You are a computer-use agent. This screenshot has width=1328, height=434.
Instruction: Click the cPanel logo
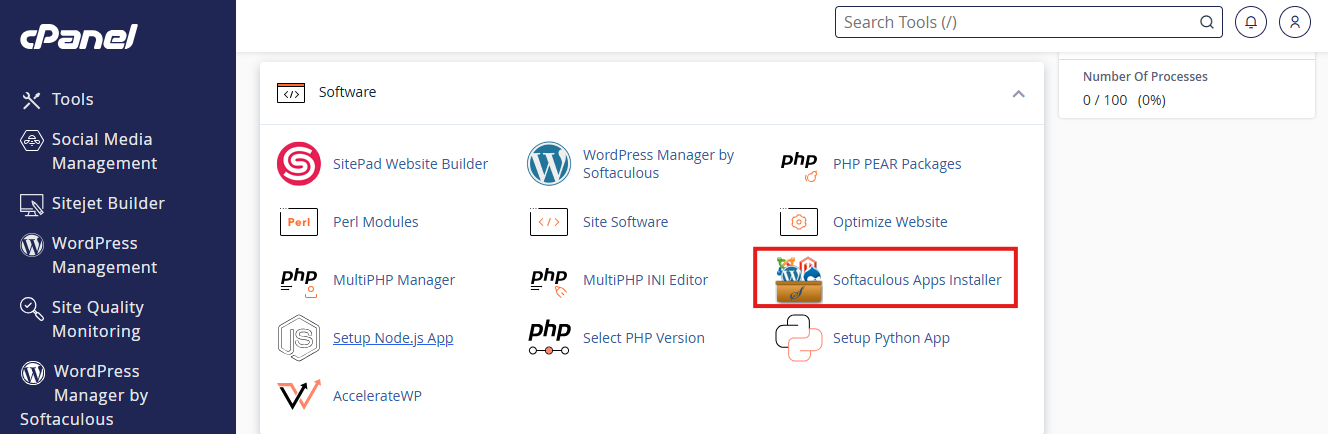79,38
